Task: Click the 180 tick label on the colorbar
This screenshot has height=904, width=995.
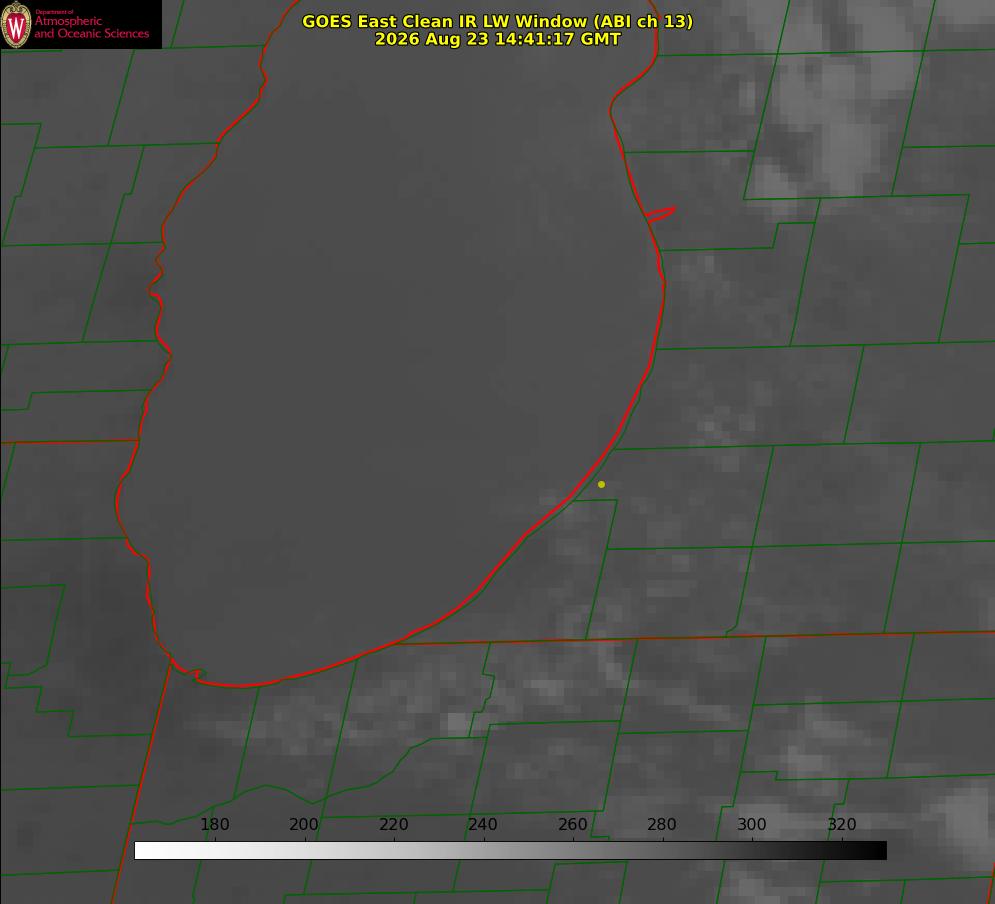Action: point(214,824)
